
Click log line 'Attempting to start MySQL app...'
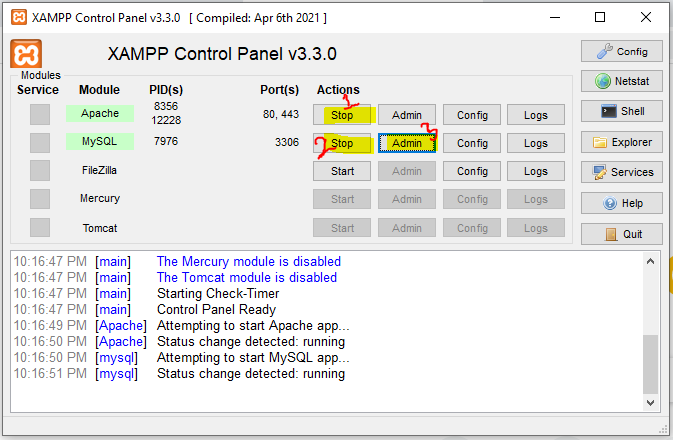click(x=253, y=358)
